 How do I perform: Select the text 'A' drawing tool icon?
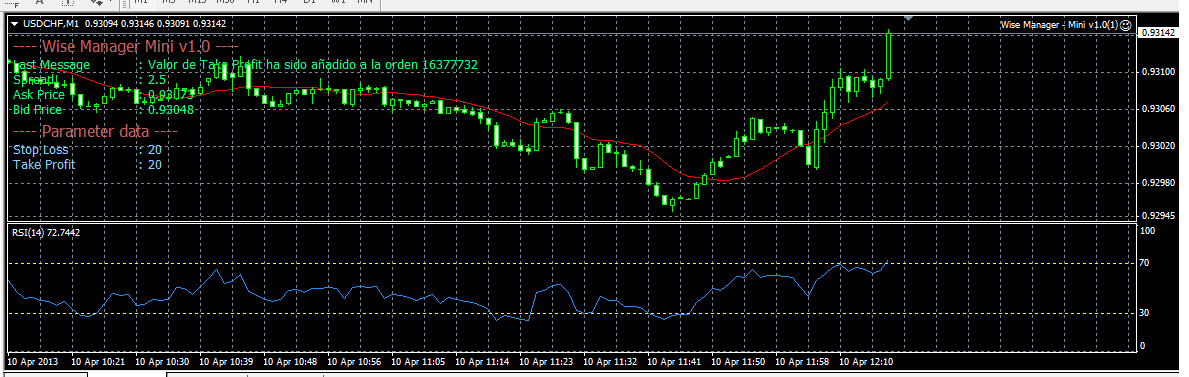click(x=39, y=3)
